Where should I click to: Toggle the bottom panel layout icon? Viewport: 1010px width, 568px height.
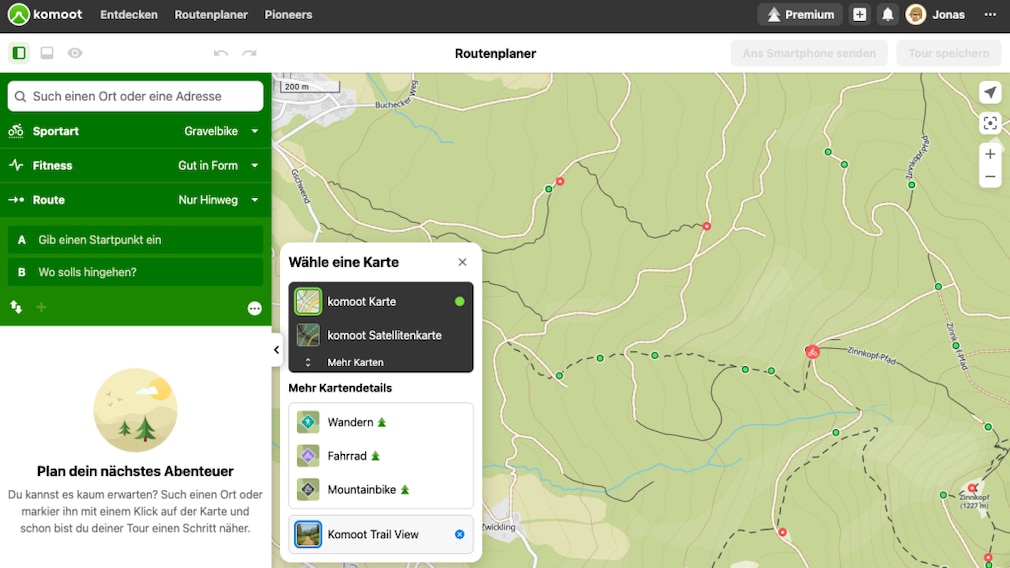[x=47, y=53]
